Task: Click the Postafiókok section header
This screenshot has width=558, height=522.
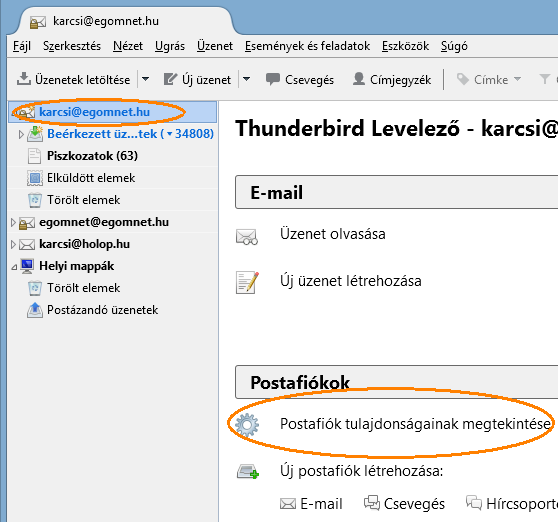Action: (396, 382)
